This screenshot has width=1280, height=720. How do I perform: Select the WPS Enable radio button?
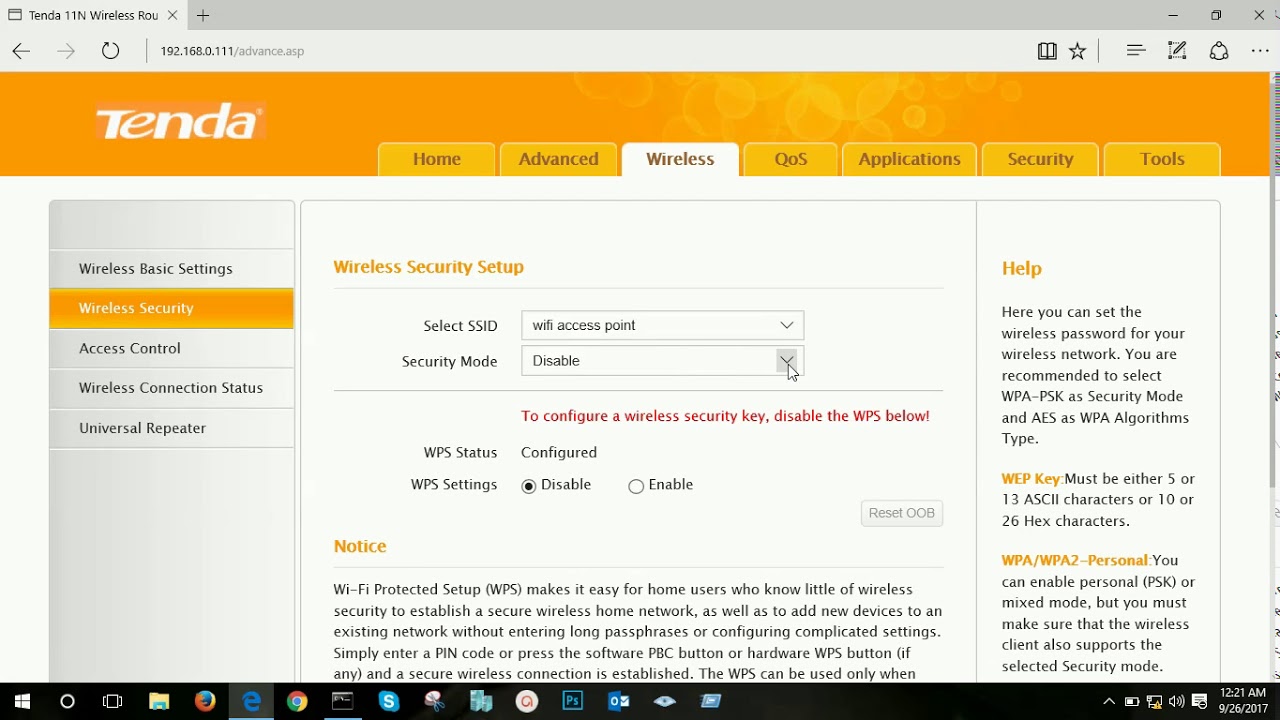(x=636, y=486)
